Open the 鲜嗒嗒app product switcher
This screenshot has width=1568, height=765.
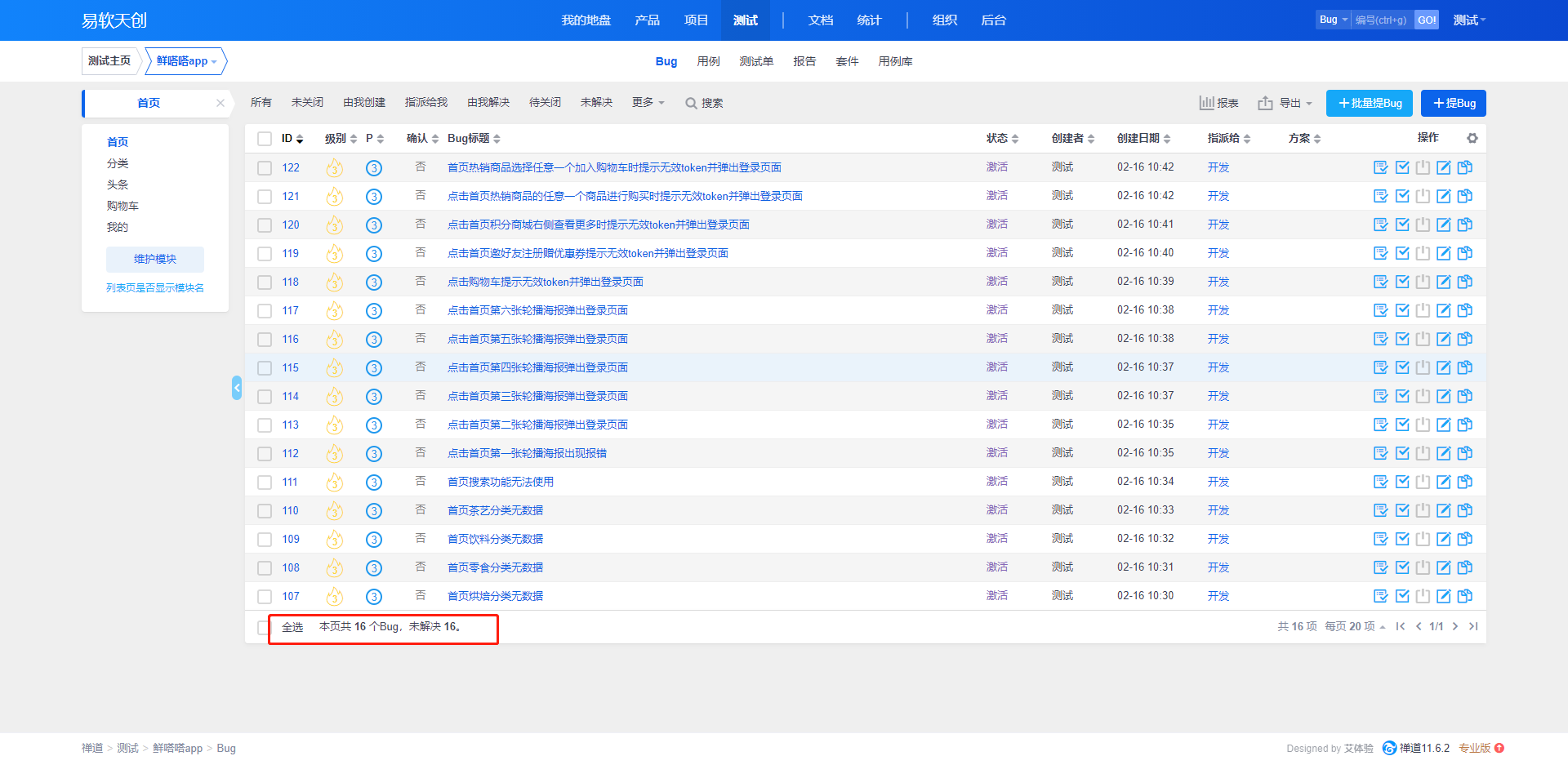pyautogui.click(x=186, y=61)
